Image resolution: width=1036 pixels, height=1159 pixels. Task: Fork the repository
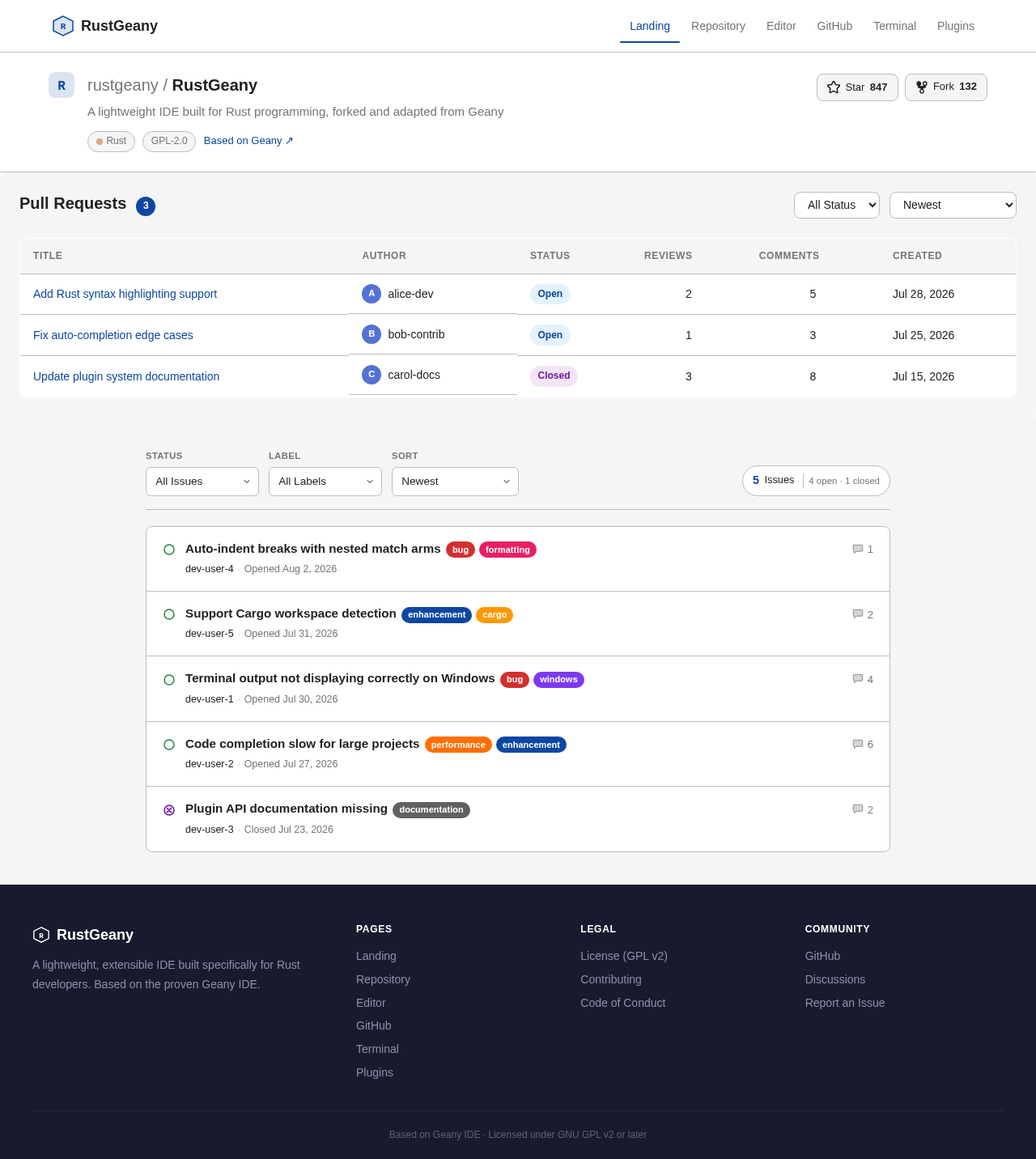946,87
